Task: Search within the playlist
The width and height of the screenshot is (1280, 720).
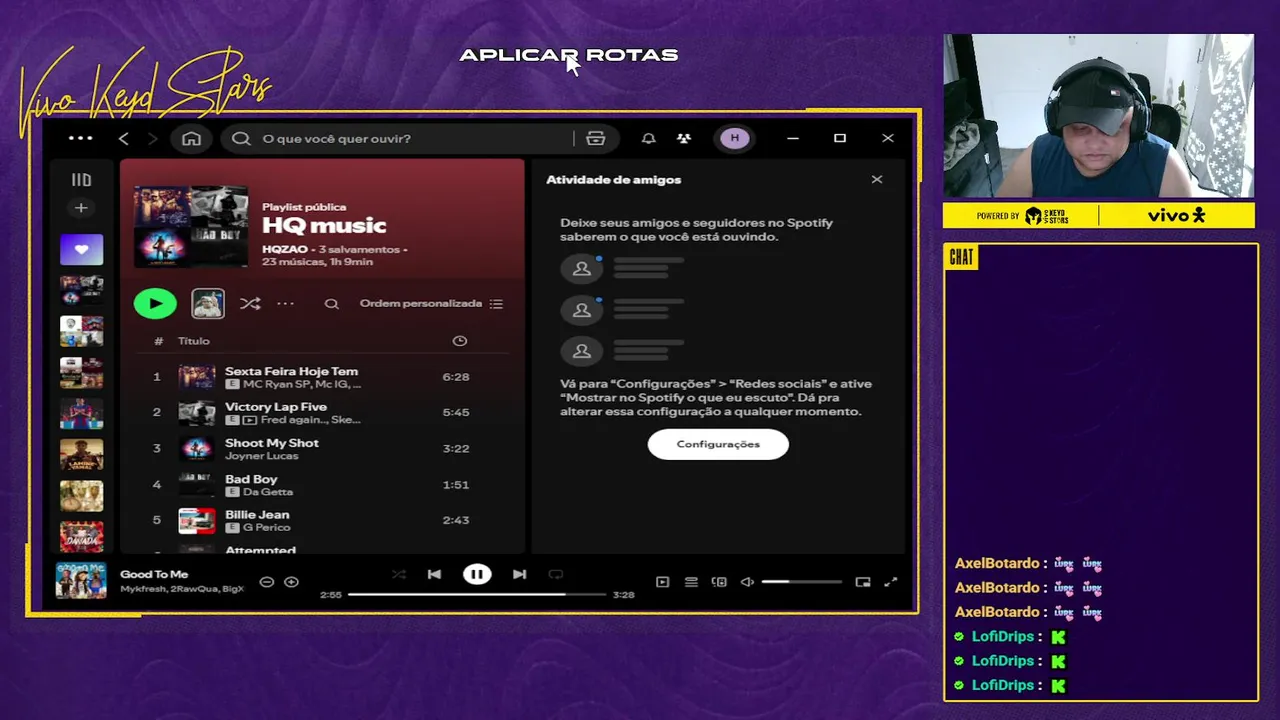Action: [x=331, y=304]
